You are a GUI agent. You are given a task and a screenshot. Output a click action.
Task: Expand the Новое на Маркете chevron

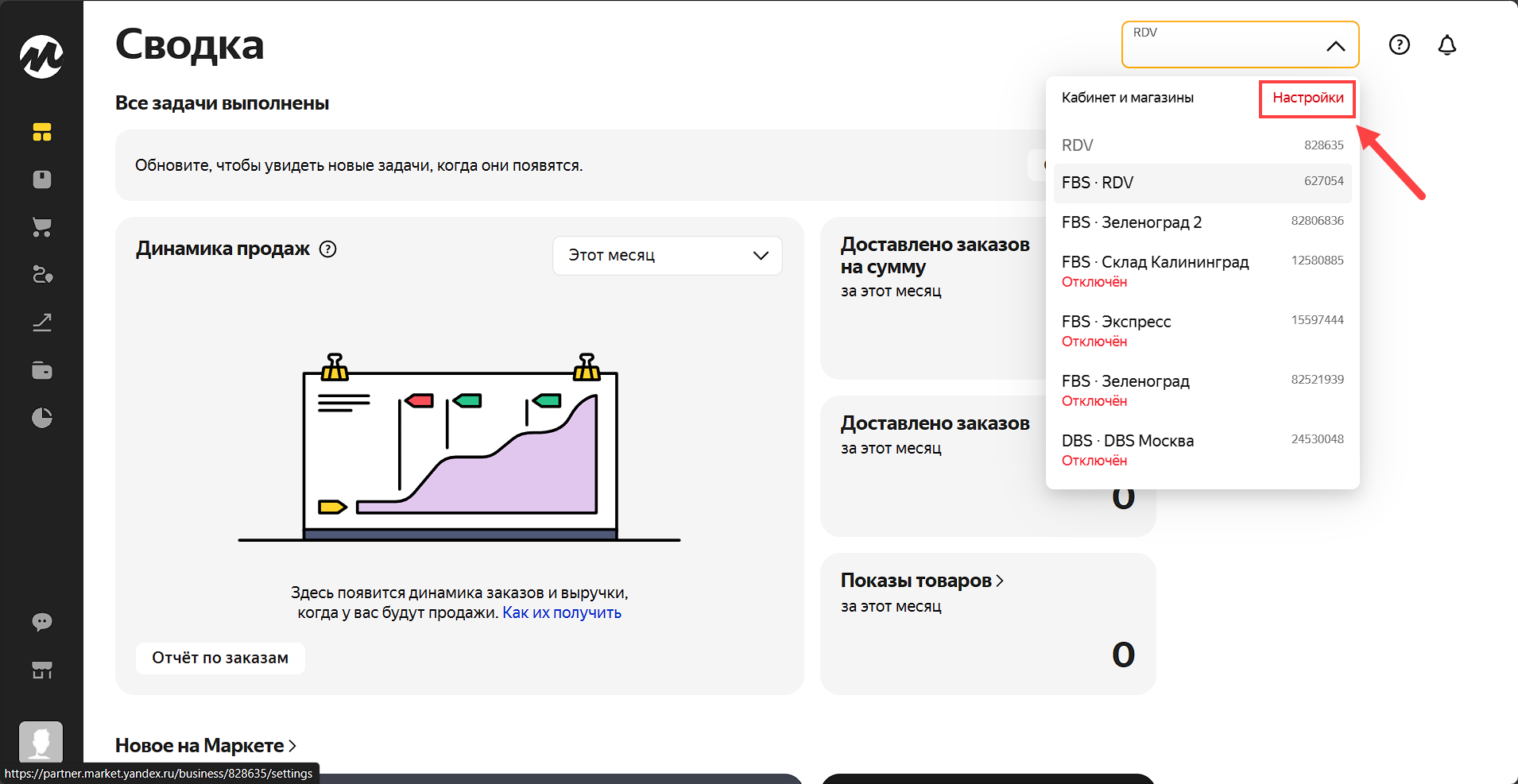(292, 746)
